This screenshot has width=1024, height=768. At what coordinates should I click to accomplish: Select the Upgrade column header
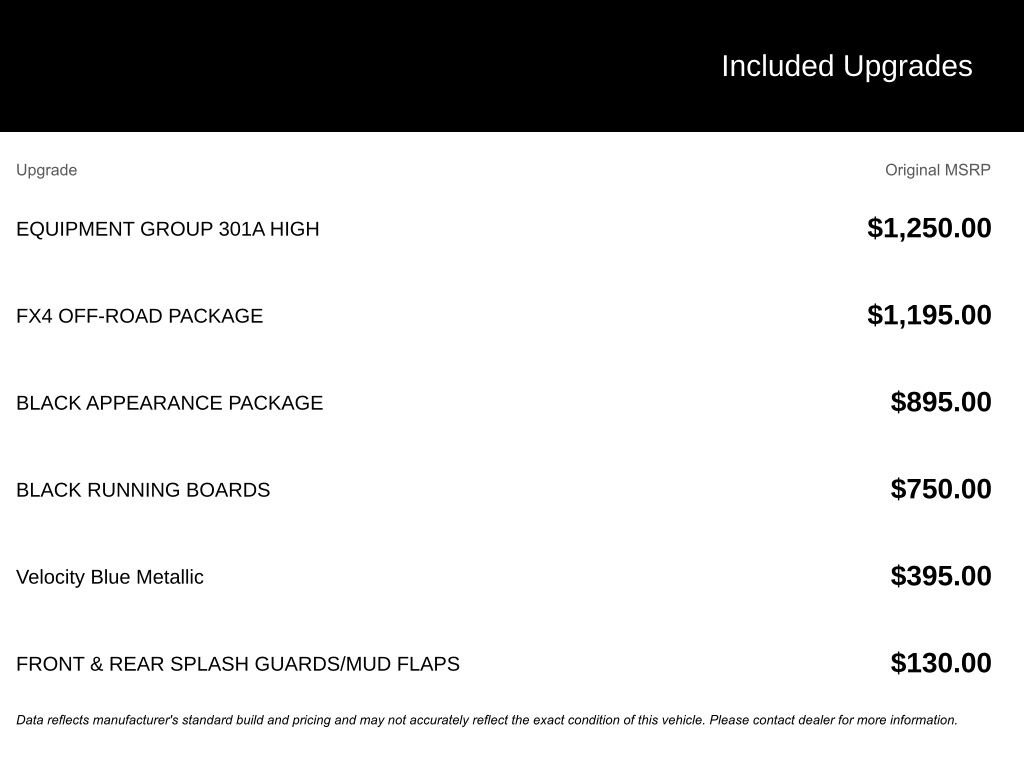point(46,170)
